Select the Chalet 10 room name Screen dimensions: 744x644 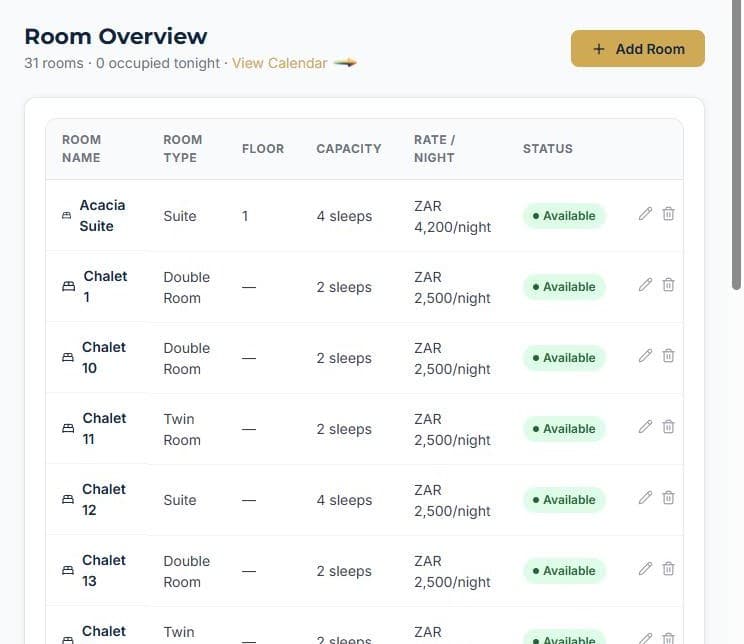pos(104,357)
